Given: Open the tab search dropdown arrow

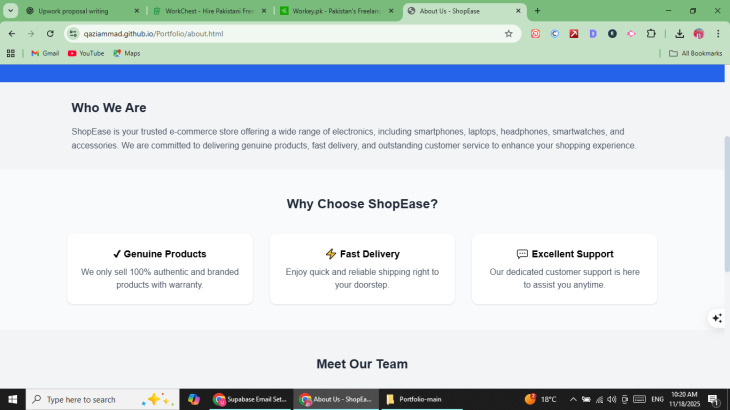Looking at the screenshot, I should click(11, 11).
